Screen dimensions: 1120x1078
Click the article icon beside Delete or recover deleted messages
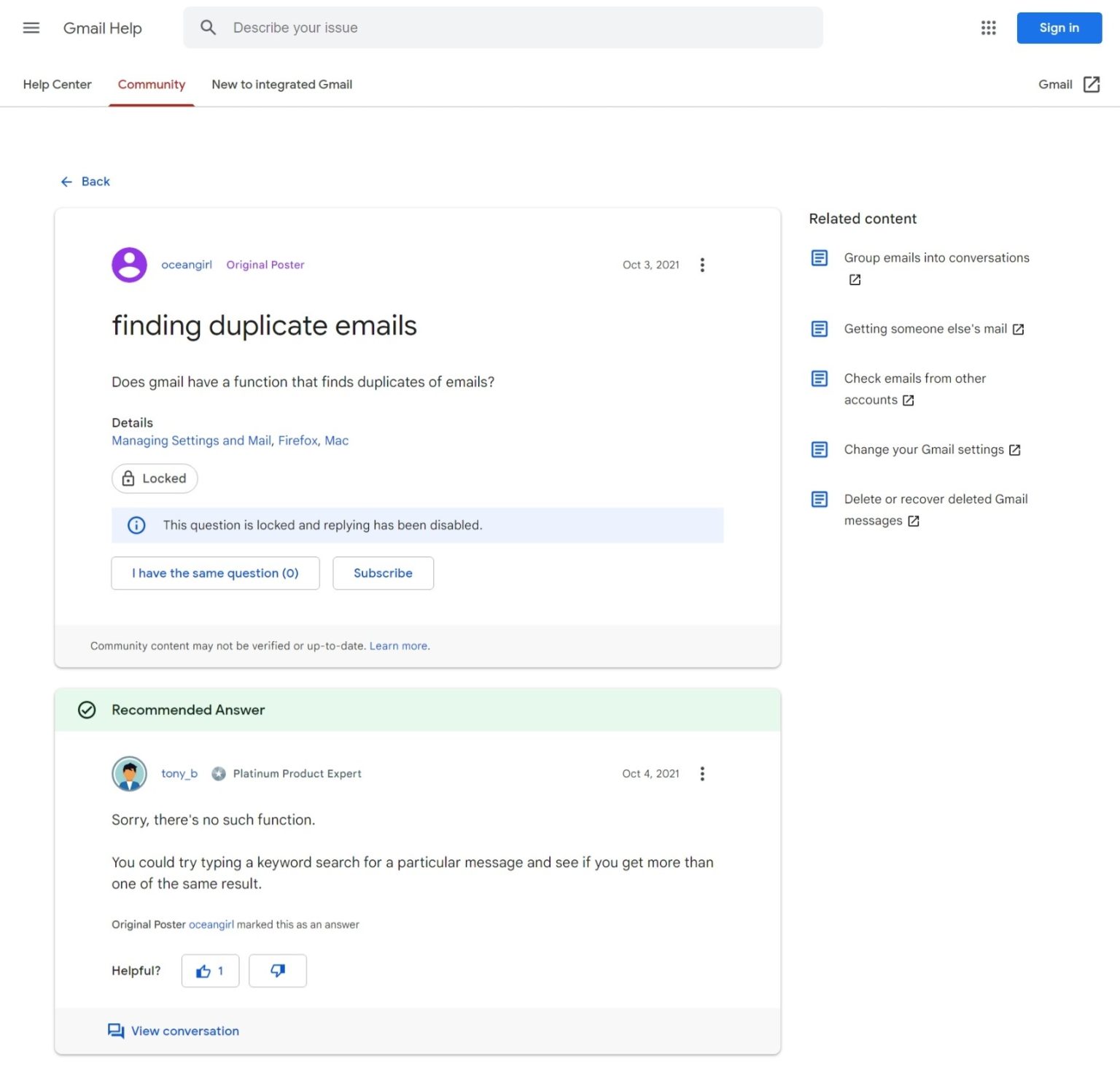820,499
